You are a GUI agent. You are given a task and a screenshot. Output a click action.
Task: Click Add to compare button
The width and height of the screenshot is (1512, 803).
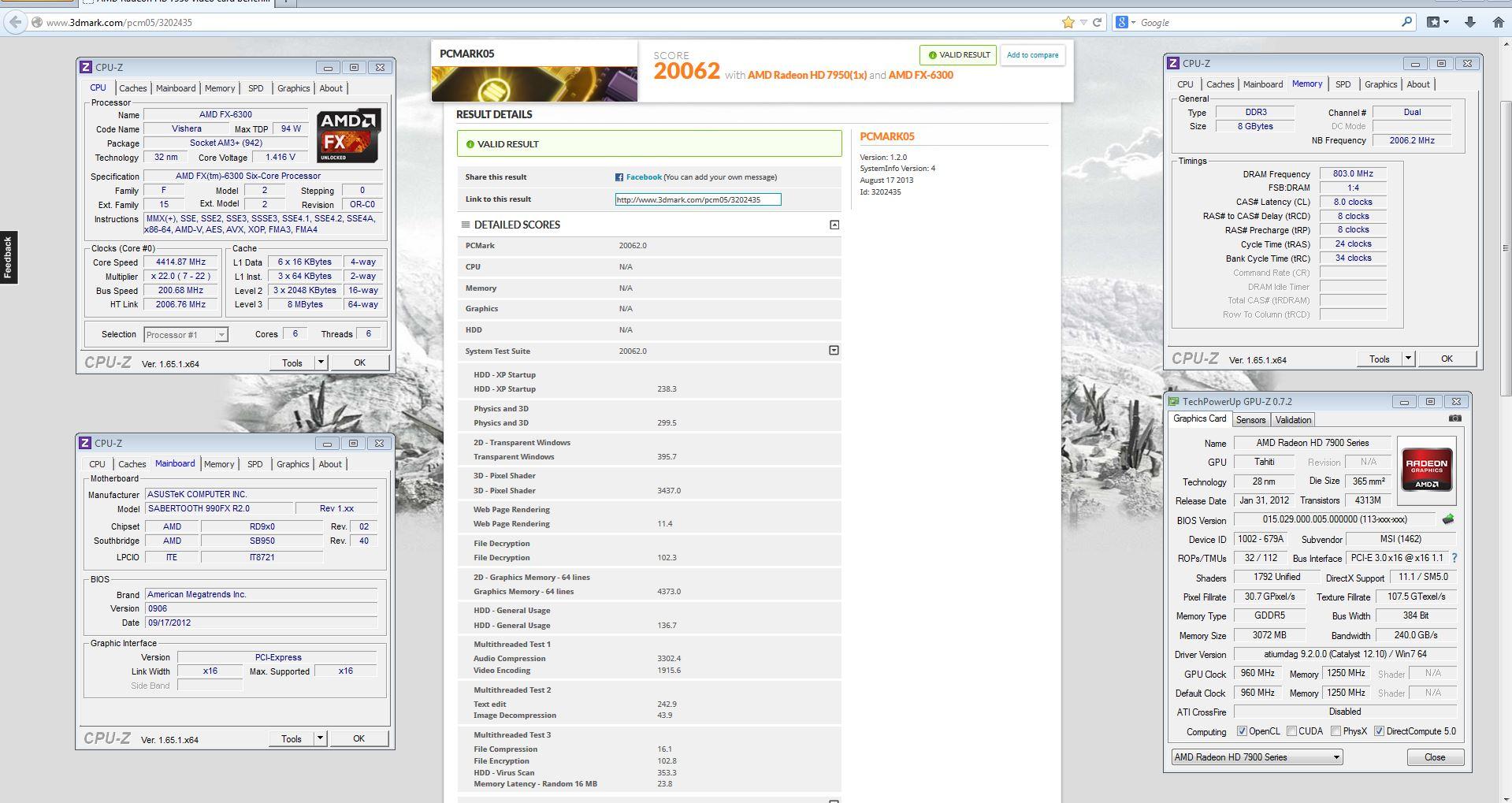pos(1032,55)
